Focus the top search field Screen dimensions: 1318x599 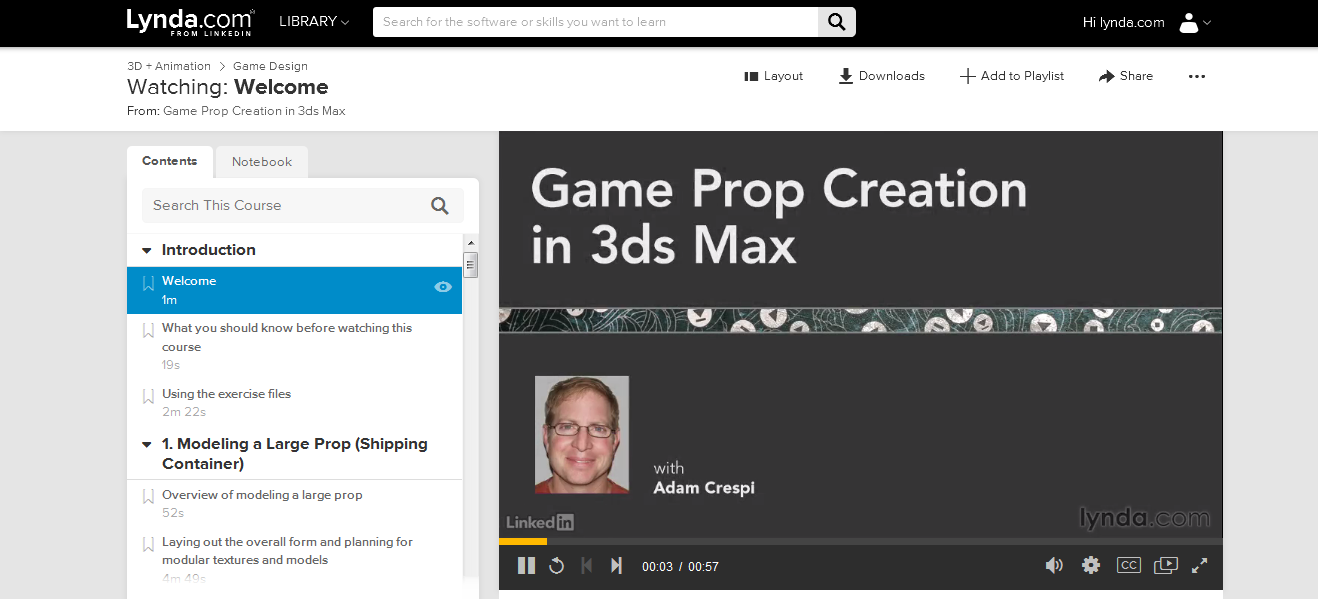click(x=595, y=22)
